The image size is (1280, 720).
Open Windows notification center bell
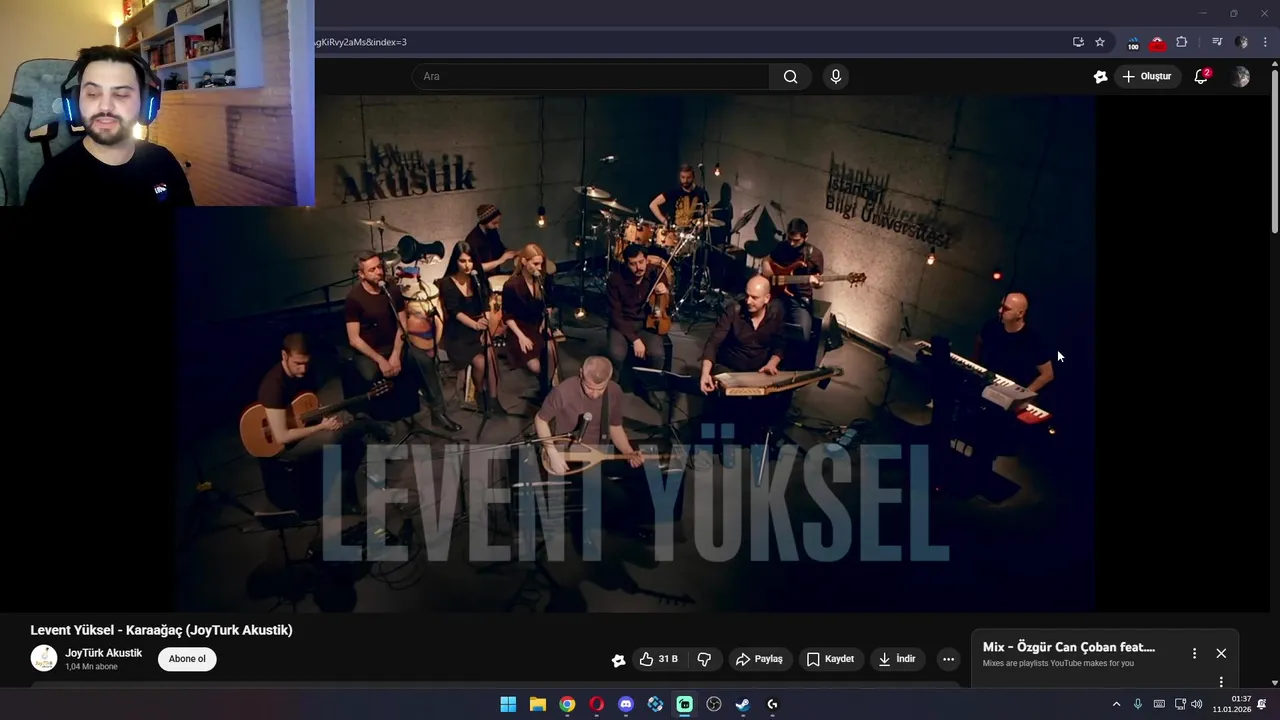coord(1262,704)
